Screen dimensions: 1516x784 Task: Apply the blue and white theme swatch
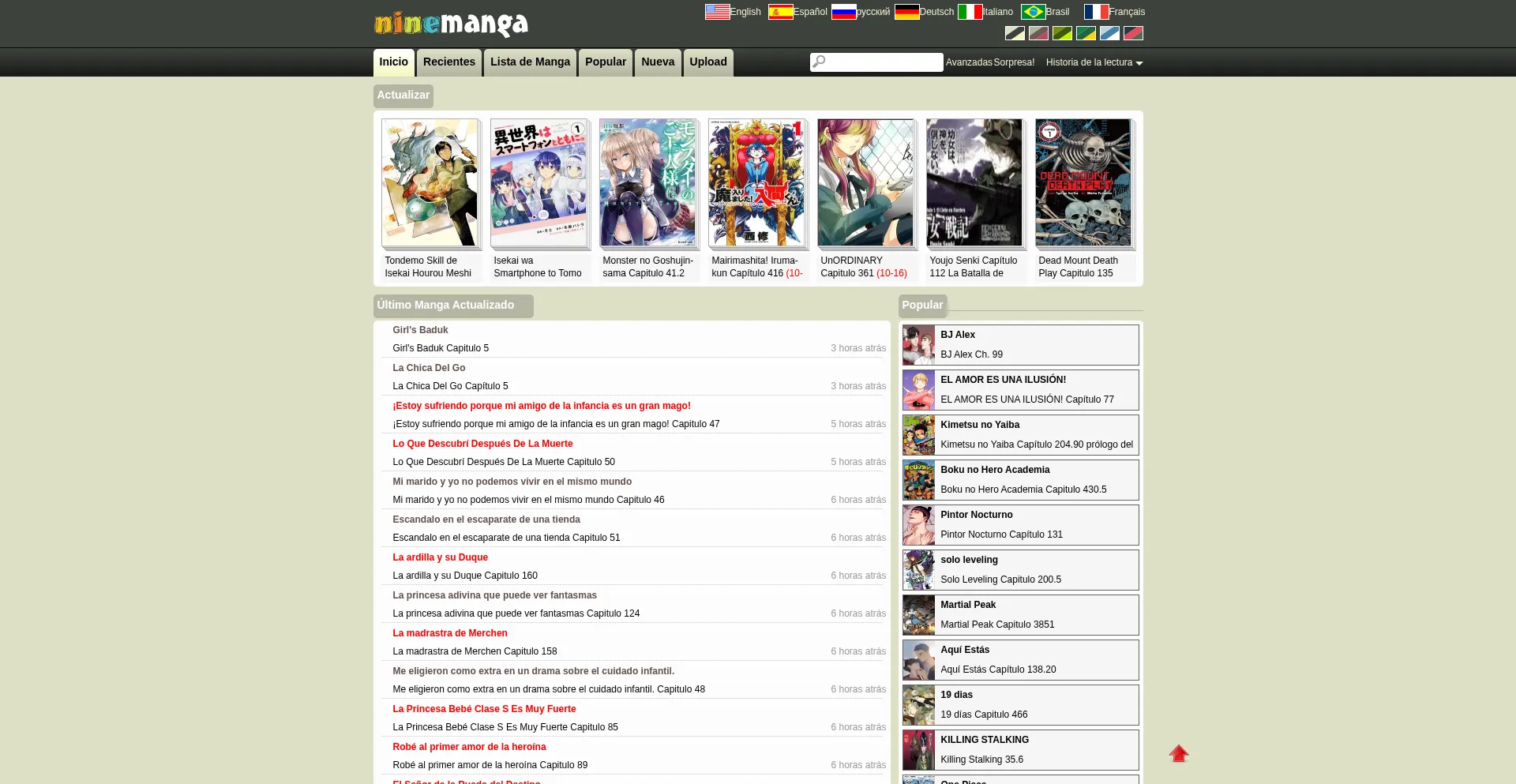[1109, 33]
